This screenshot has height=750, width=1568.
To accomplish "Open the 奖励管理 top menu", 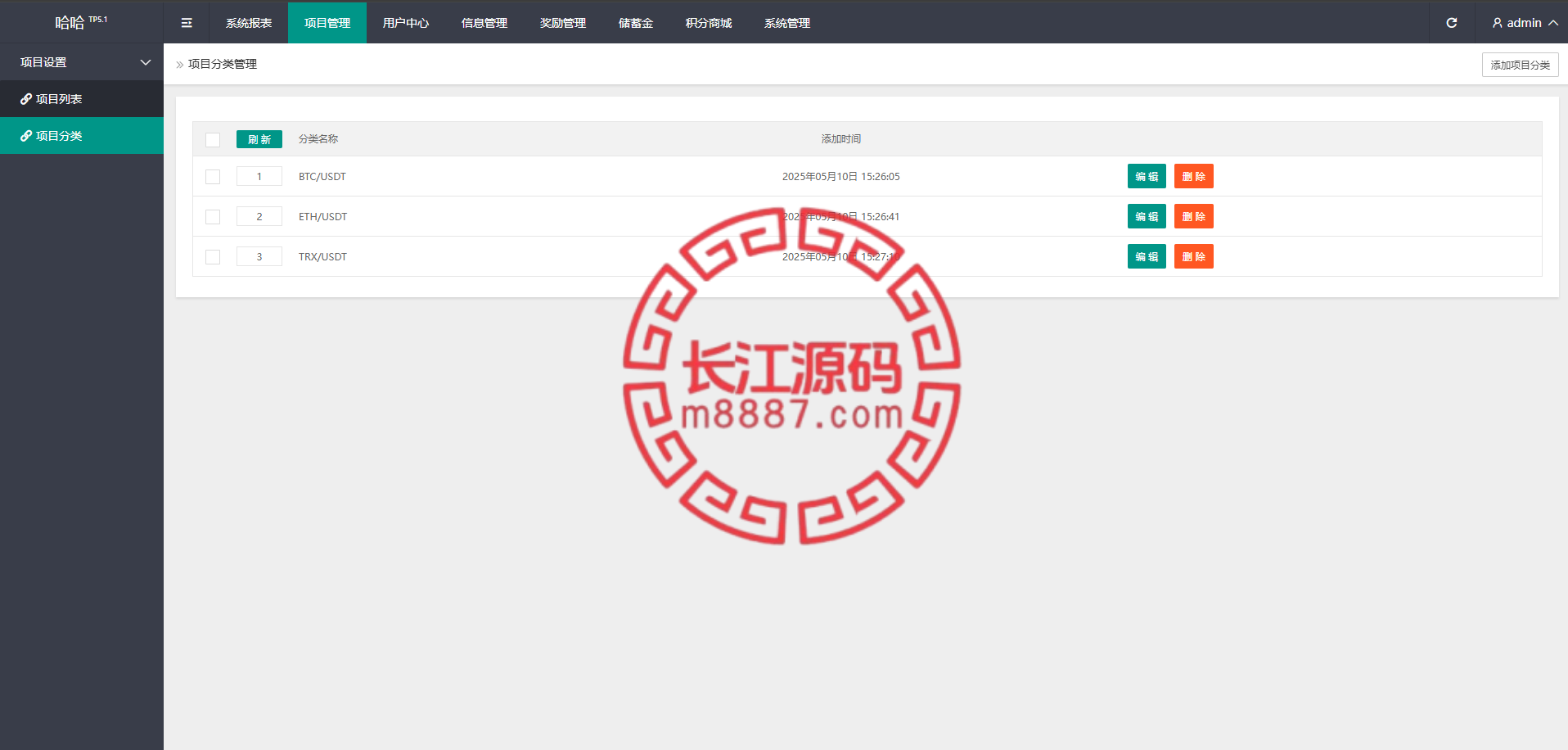I will 563,23.
